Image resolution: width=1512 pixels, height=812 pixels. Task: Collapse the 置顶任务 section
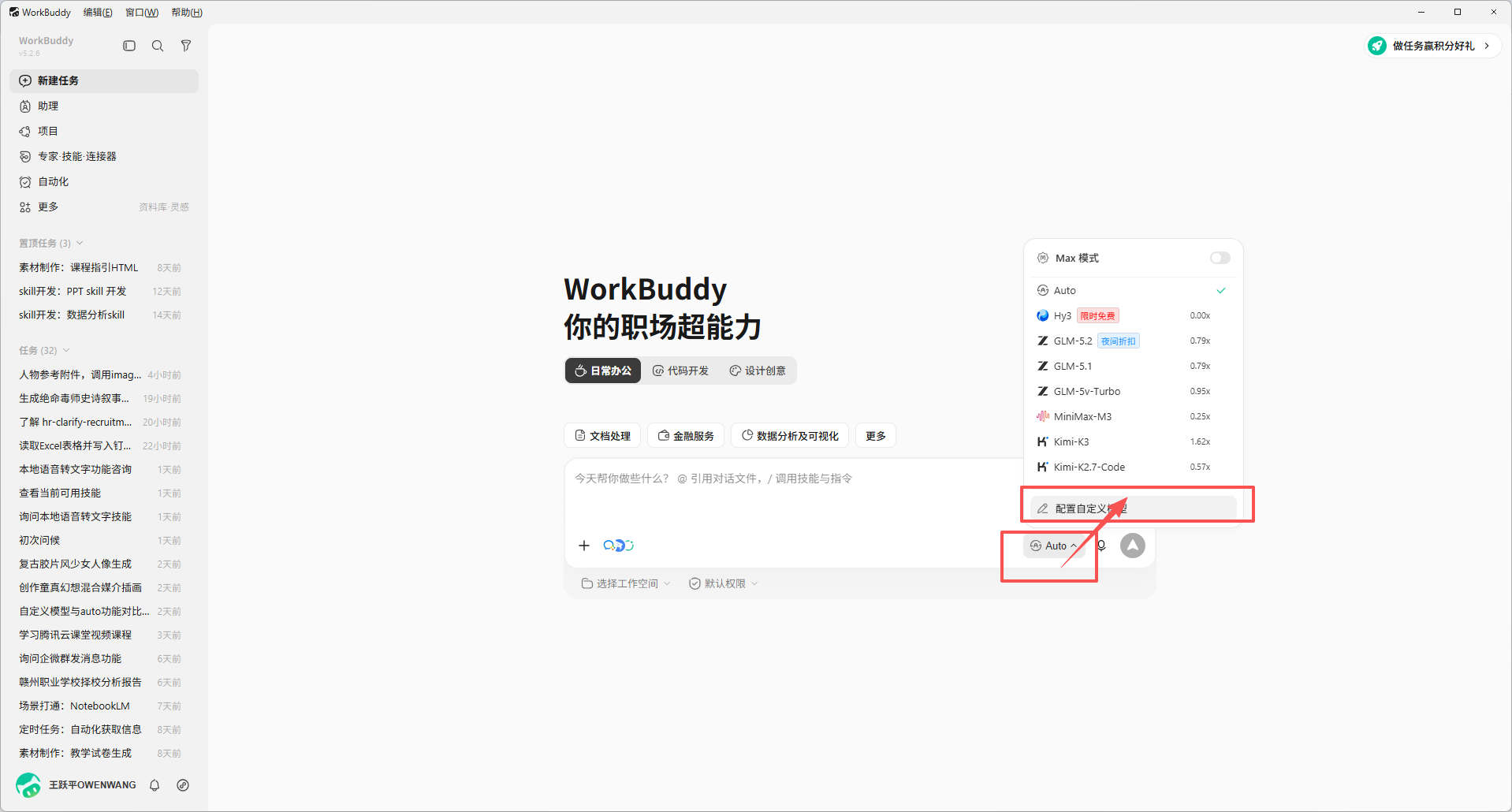50,243
